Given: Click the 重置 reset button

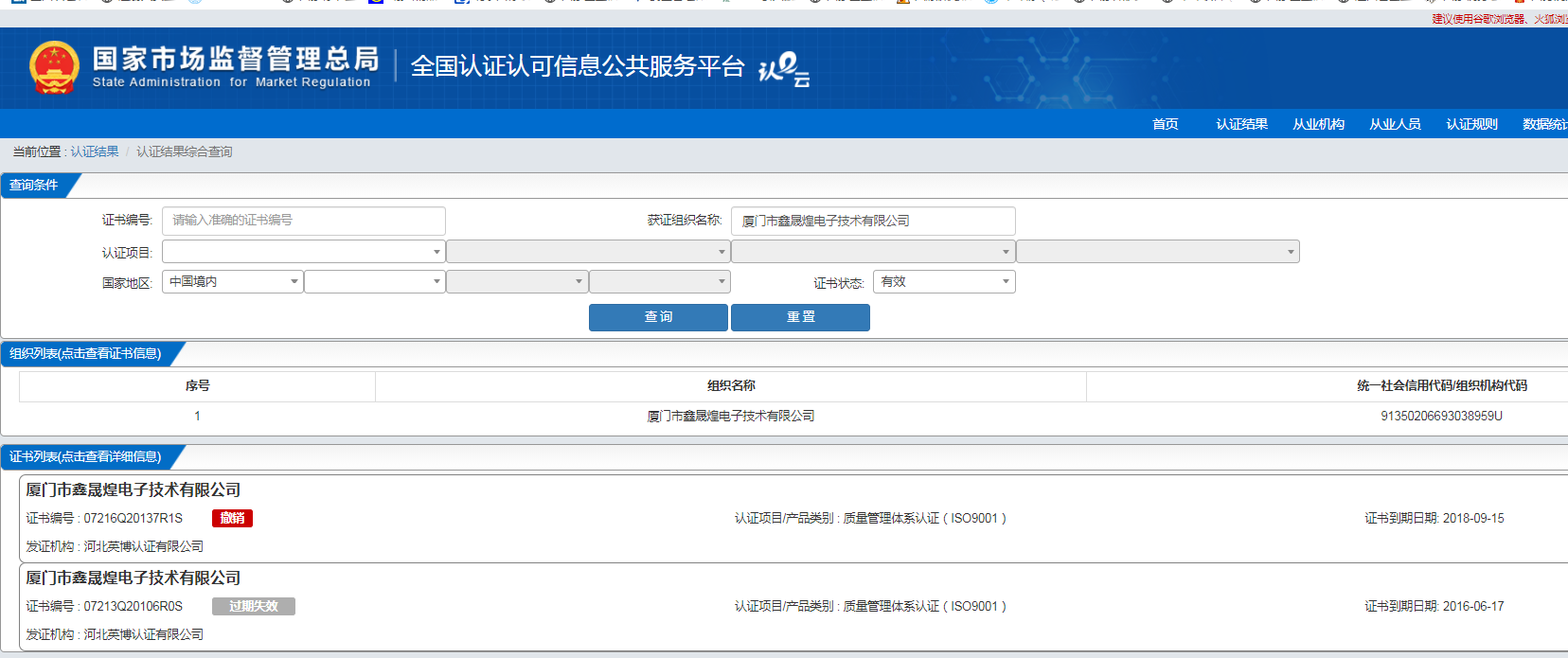Looking at the screenshot, I should [x=800, y=317].
